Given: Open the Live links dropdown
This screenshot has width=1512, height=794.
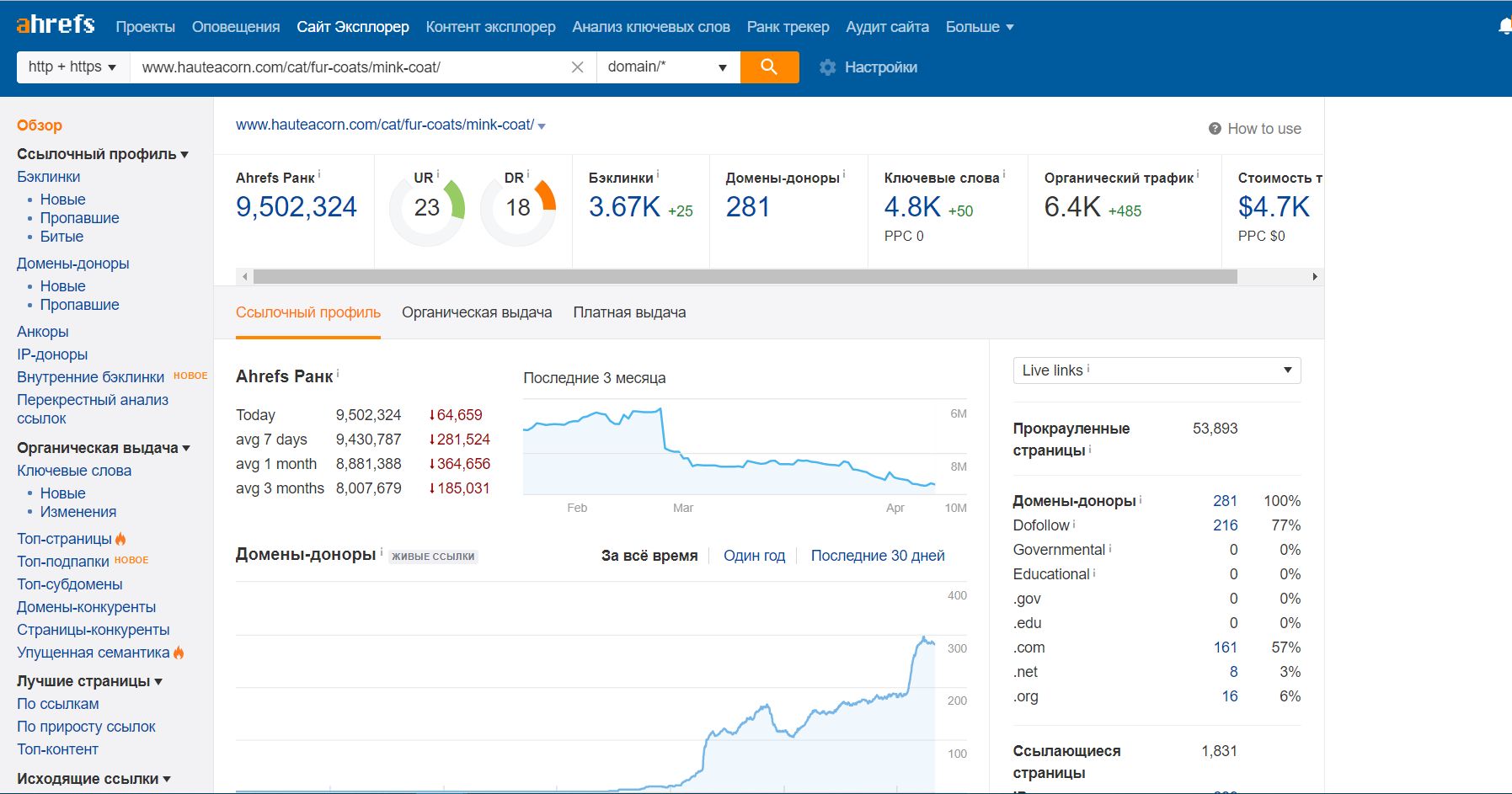Looking at the screenshot, I should 1157,370.
